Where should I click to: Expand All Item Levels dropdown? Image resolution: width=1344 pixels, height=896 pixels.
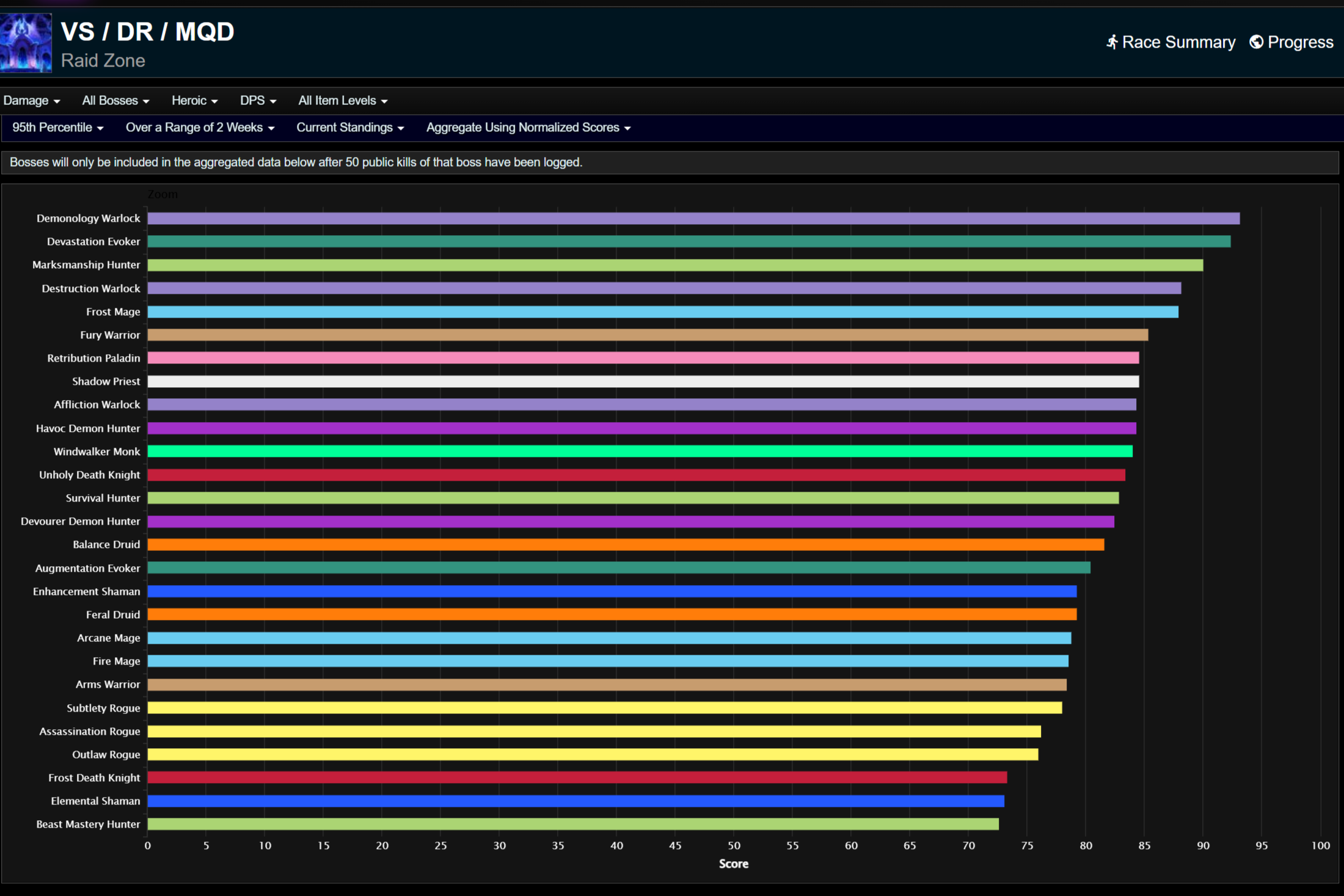pyautogui.click(x=343, y=101)
